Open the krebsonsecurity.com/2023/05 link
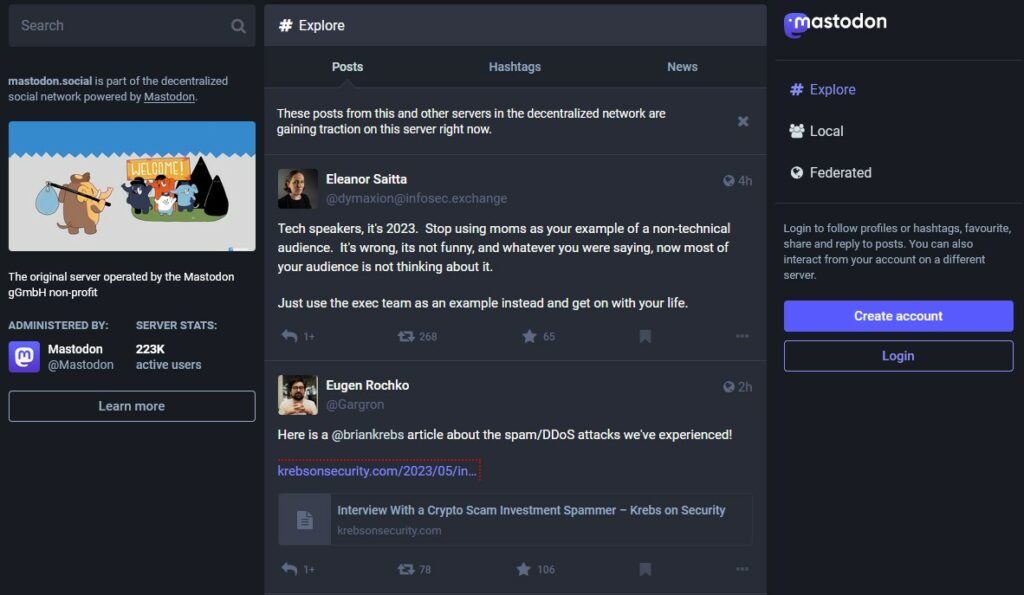1024x595 pixels. (x=377, y=471)
